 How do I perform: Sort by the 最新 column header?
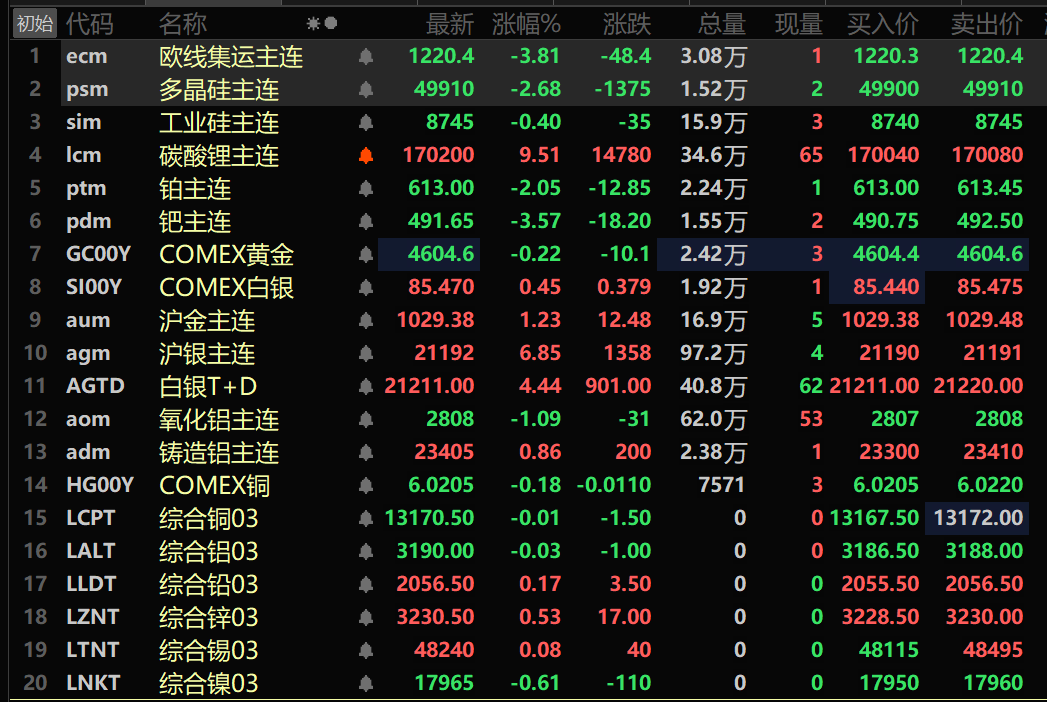(449, 23)
